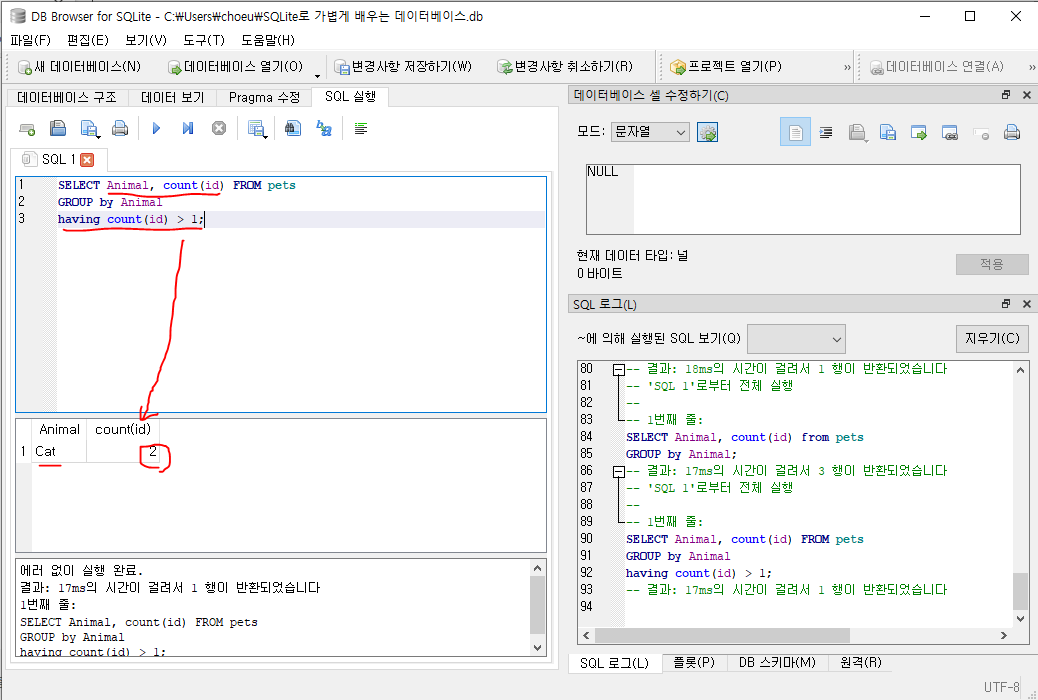The width and height of the screenshot is (1038, 700).
Task: Toggle word wrap in cell editor
Action: tap(795, 132)
